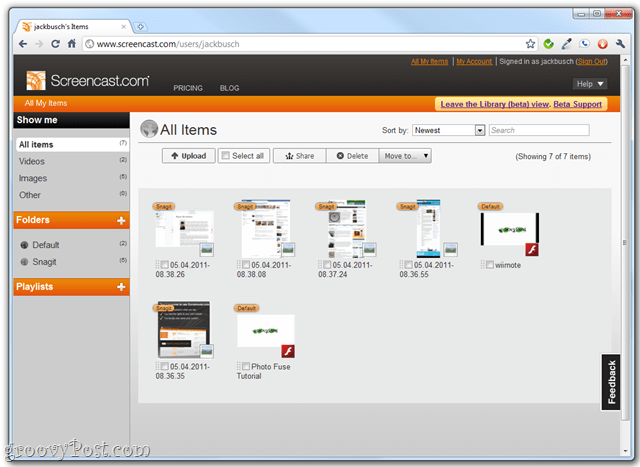
Task: Click the Flash icon on the wiimote item
Action: pyautogui.click(x=532, y=249)
